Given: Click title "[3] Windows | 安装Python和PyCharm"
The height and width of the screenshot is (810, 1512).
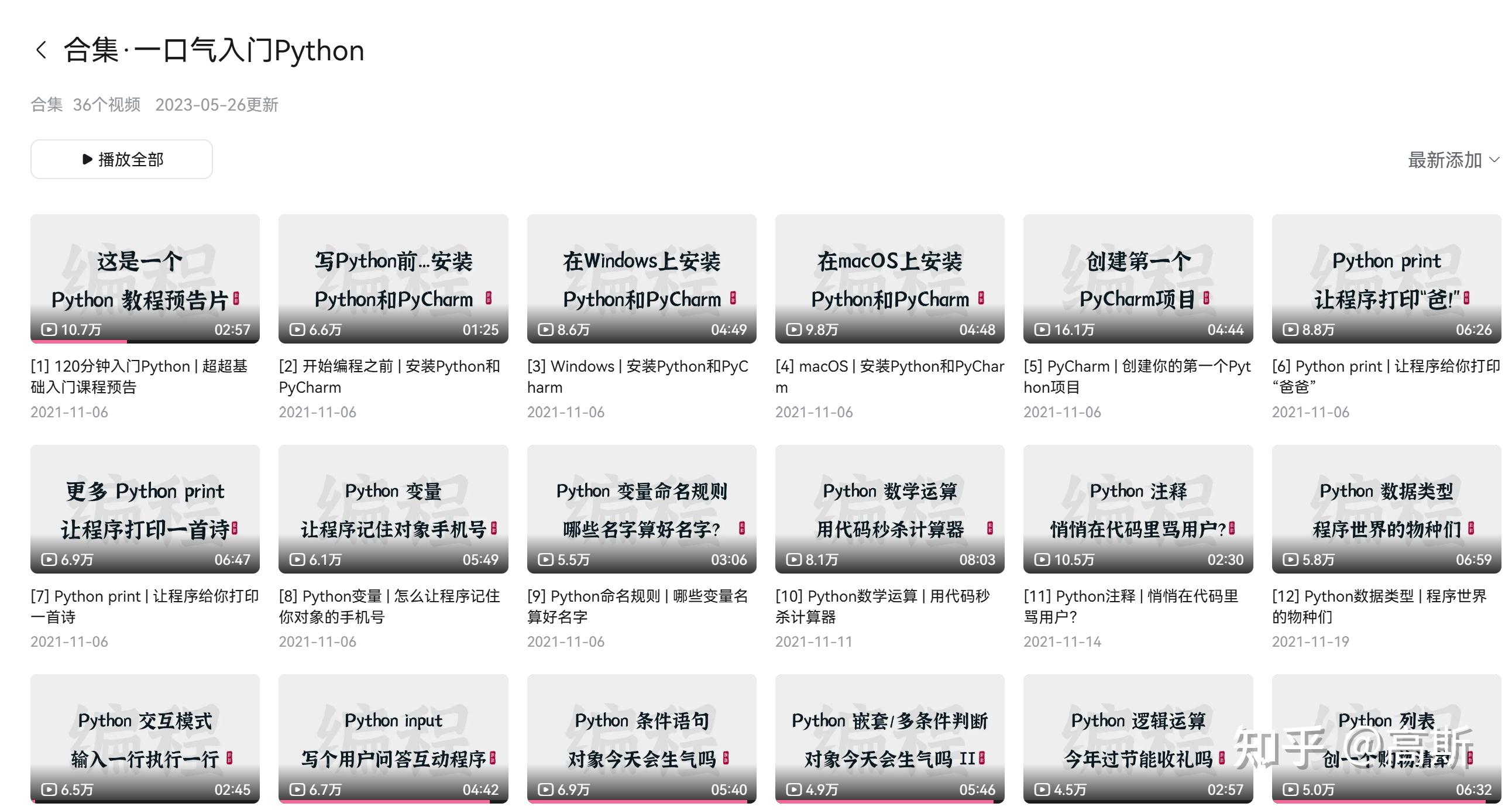Looking at the screenshot, I should [637, 376].
